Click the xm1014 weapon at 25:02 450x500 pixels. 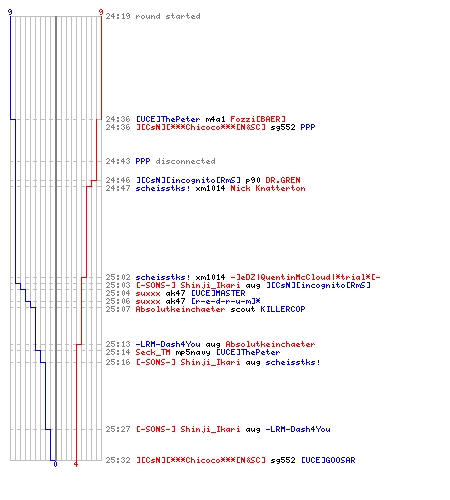[x=210, y=277]
